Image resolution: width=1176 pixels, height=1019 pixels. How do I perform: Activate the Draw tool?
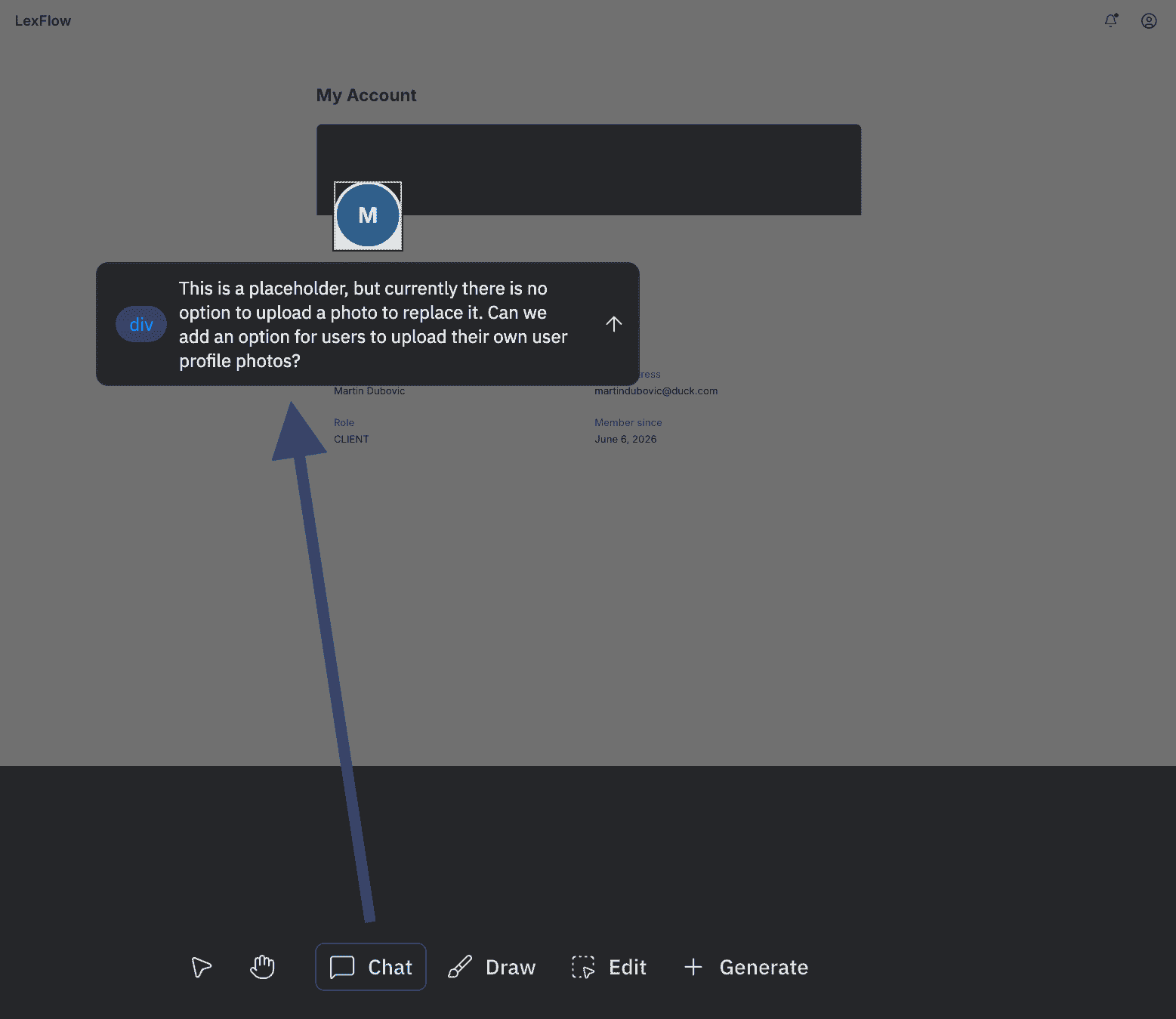click(x=492, y=967)
